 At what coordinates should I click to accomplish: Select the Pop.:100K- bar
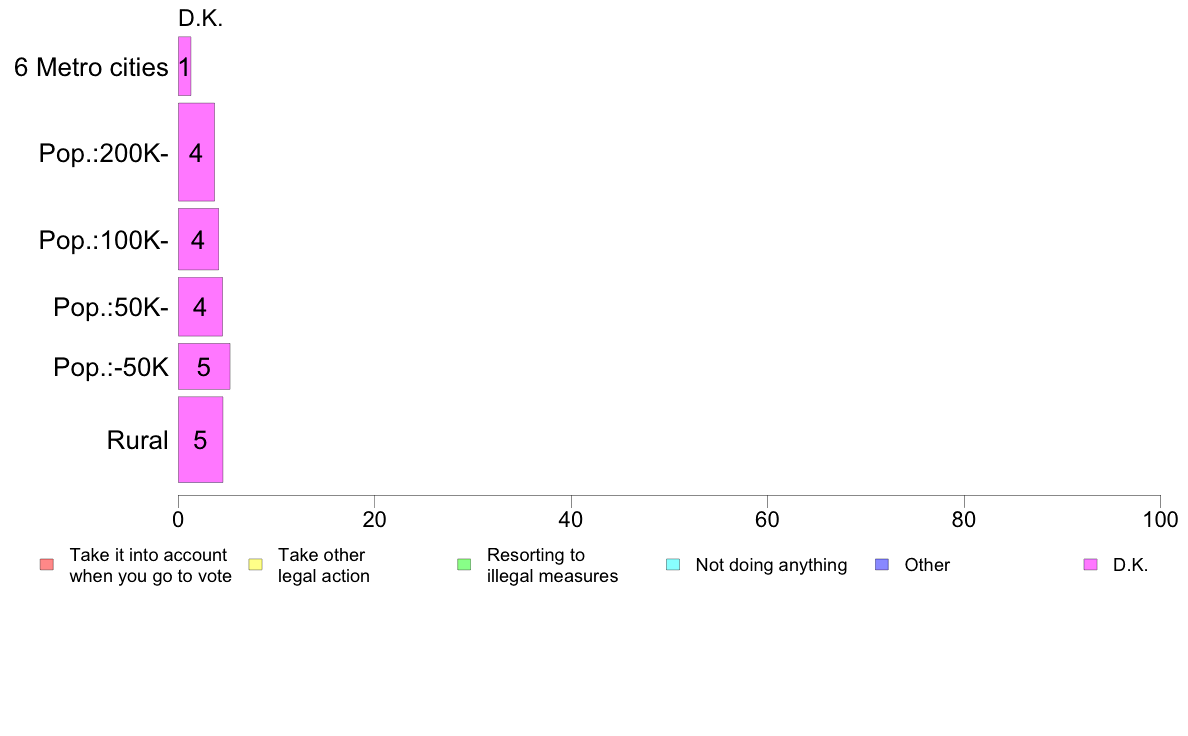pos(199,240)
